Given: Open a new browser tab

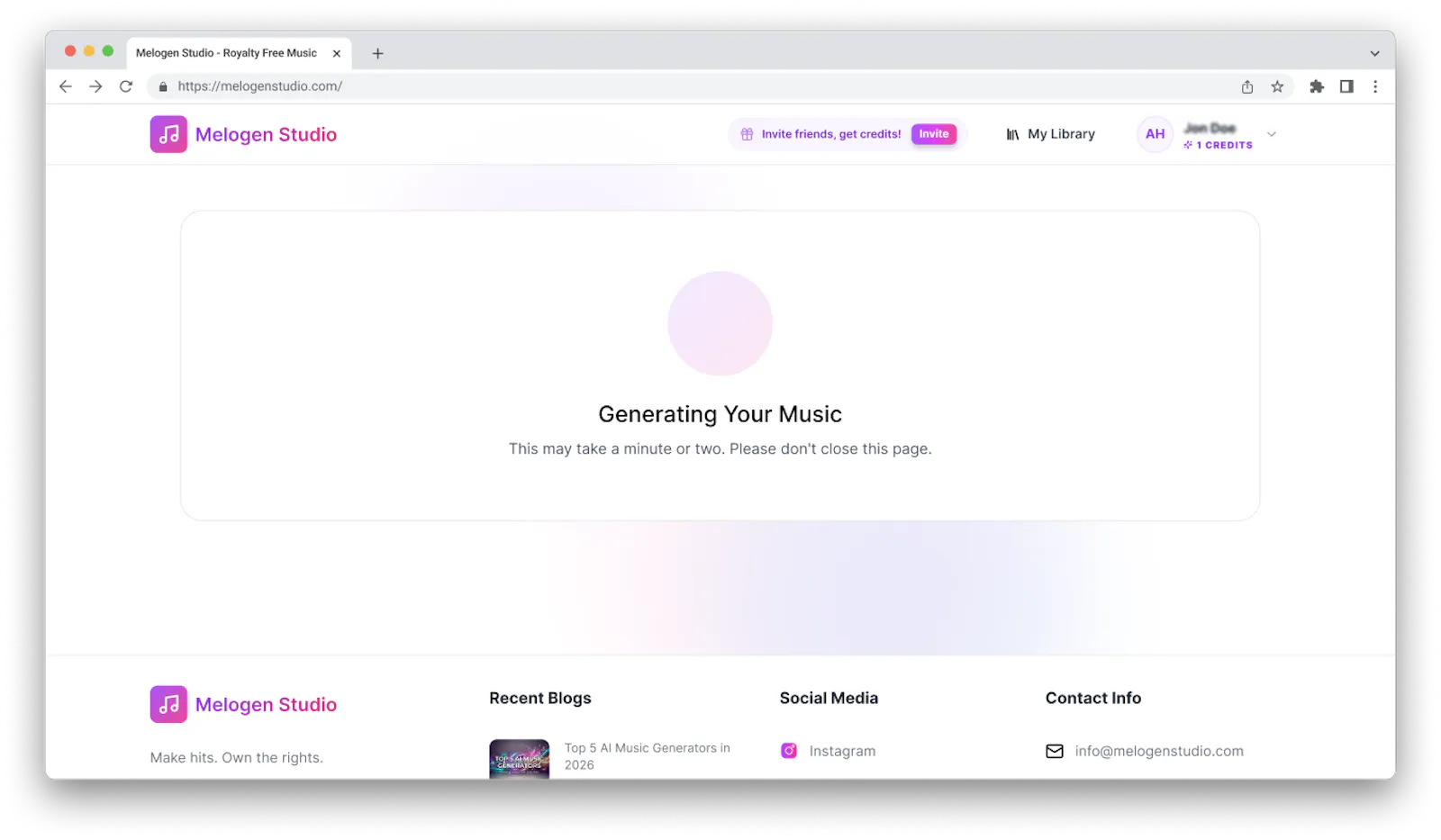Looking at the screenshot, I should coord(378,53).
